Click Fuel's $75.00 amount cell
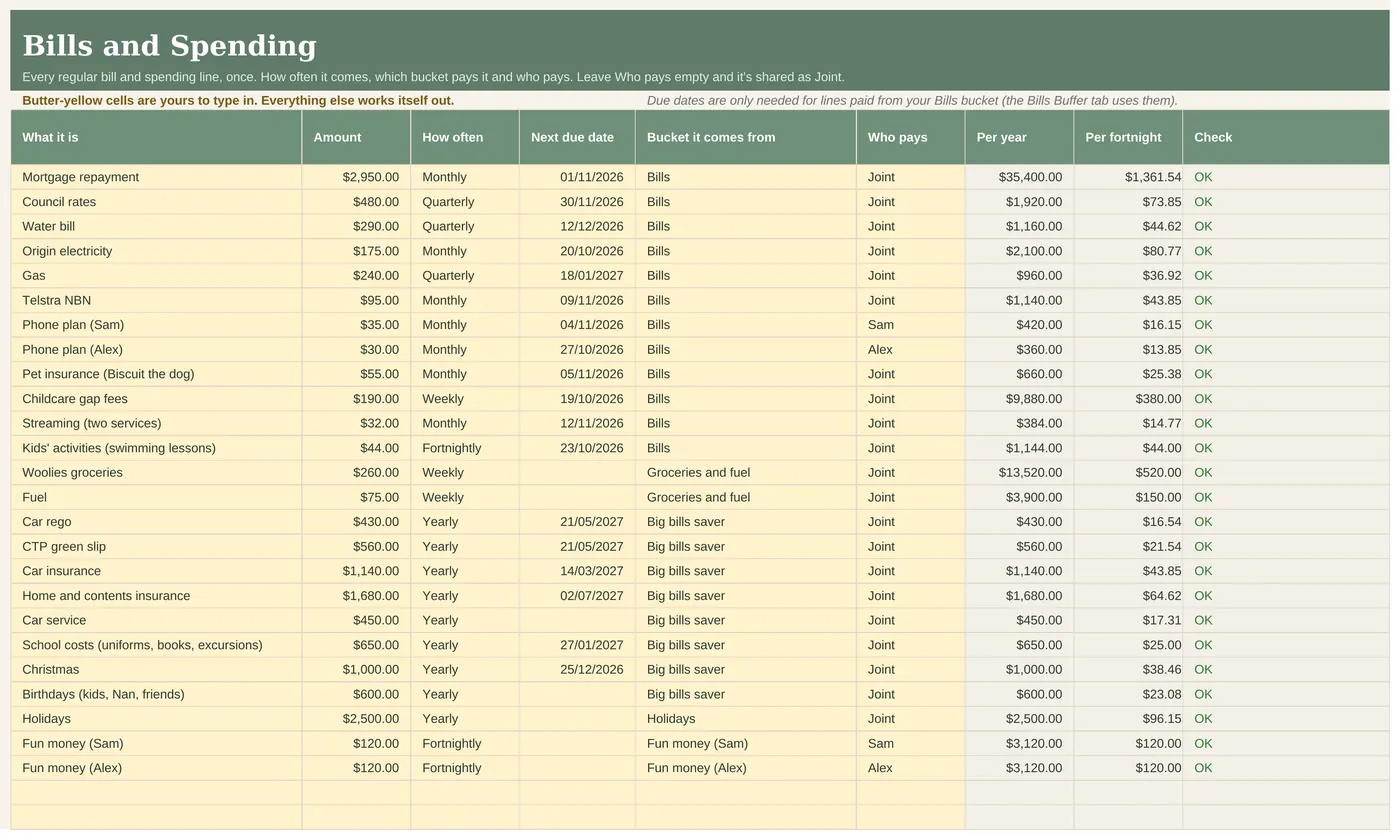Image resolution: width=1400 pixels, height=840 pixels. point(356,497)
